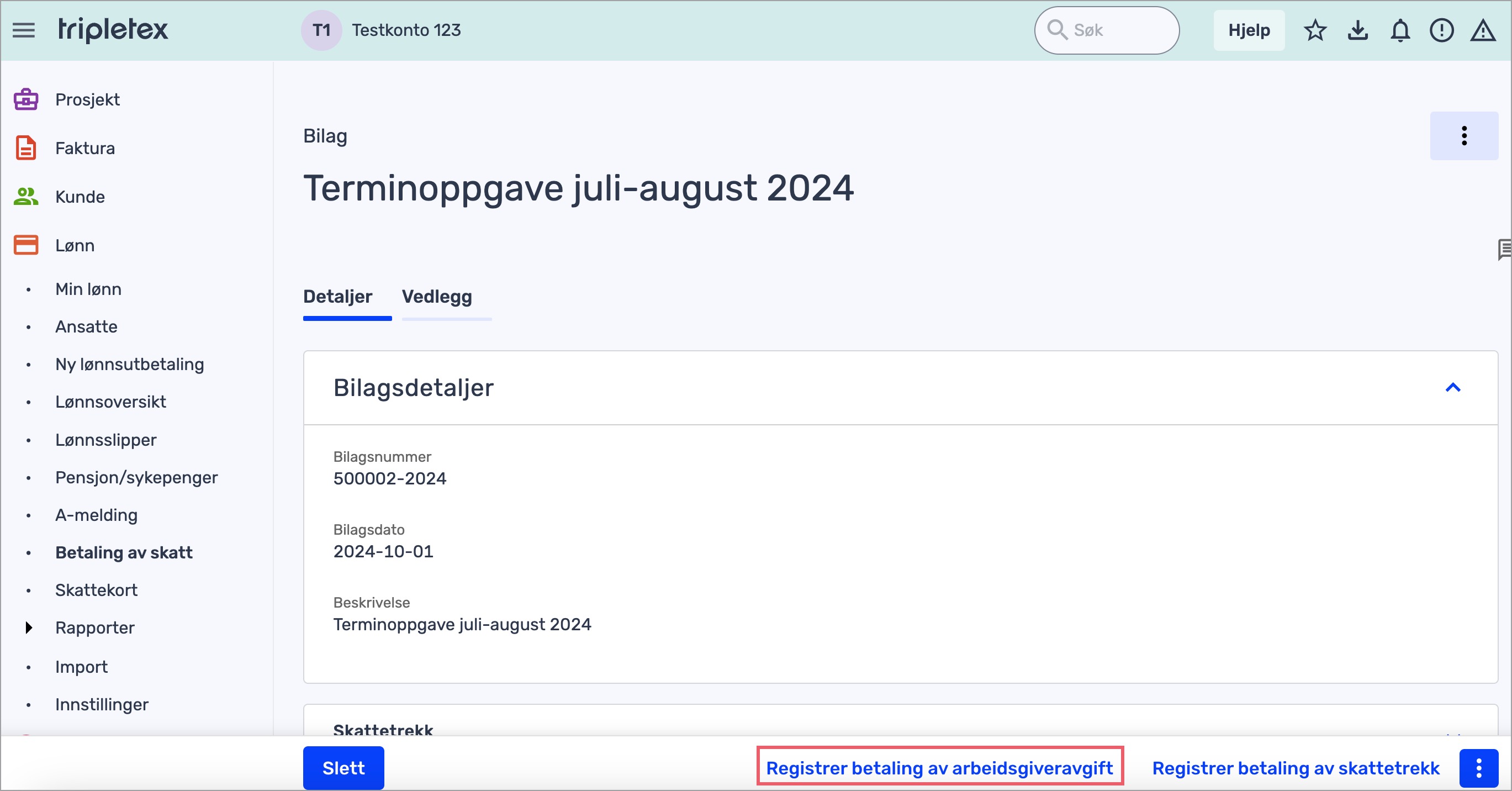Open the comments panel icon at right edge
1512x791 pixels.
pyautogui.click(x=1504, y=250)
